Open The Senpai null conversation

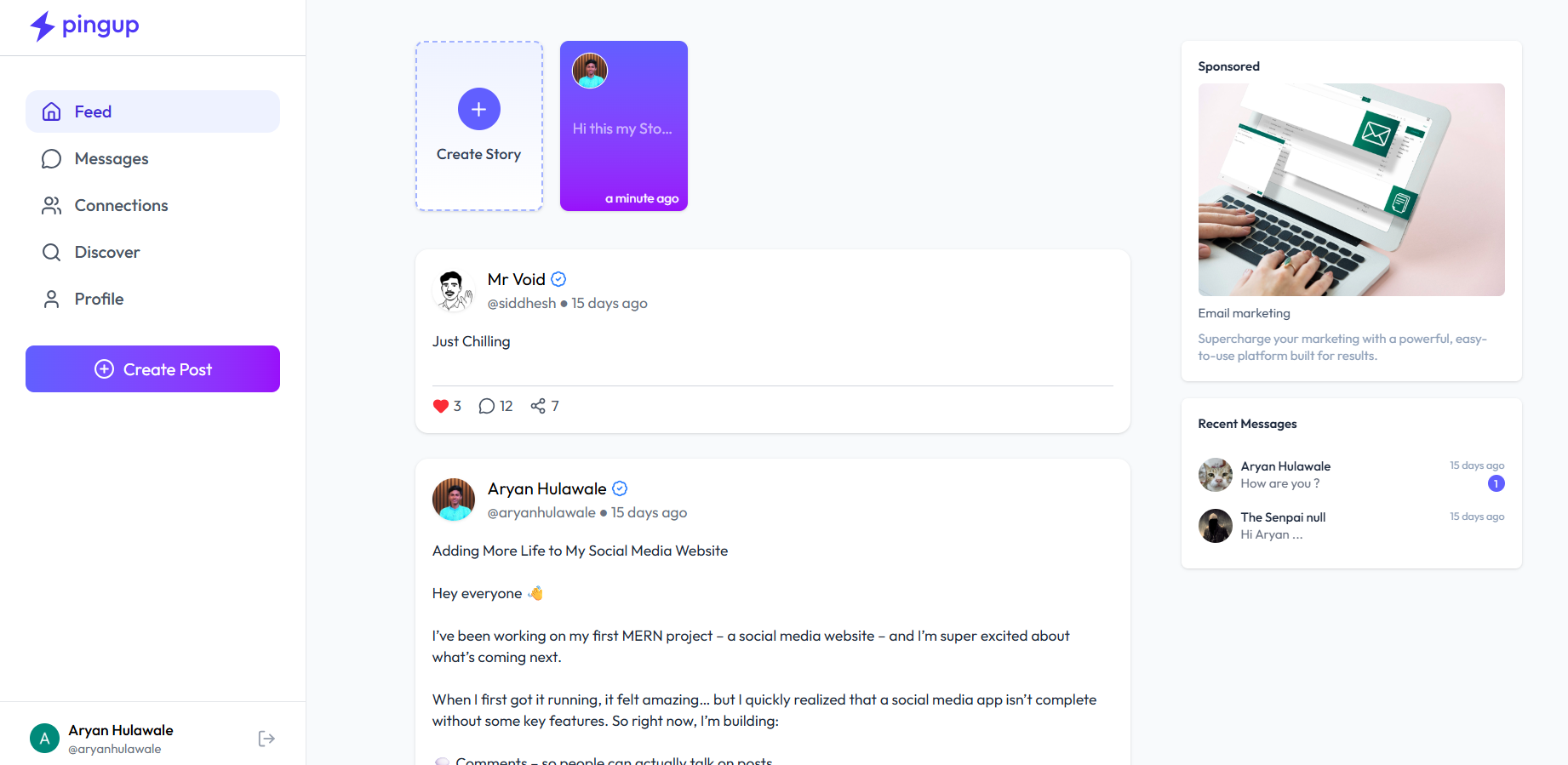tap(1283, 526)
